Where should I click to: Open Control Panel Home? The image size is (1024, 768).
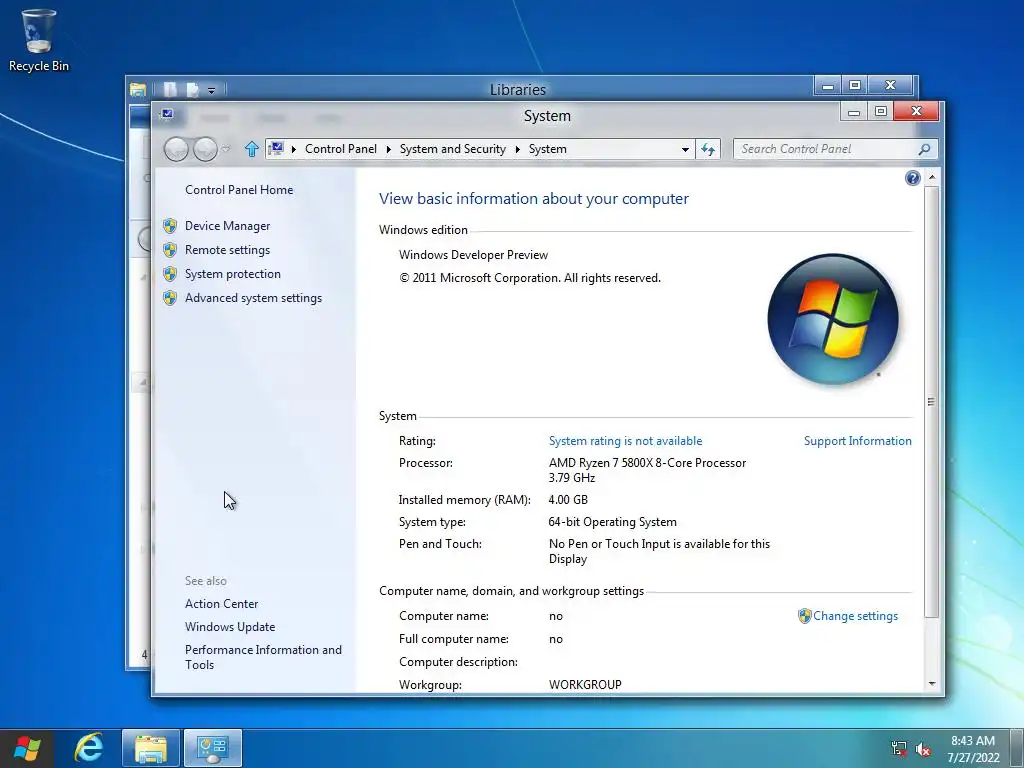point(239,190)
